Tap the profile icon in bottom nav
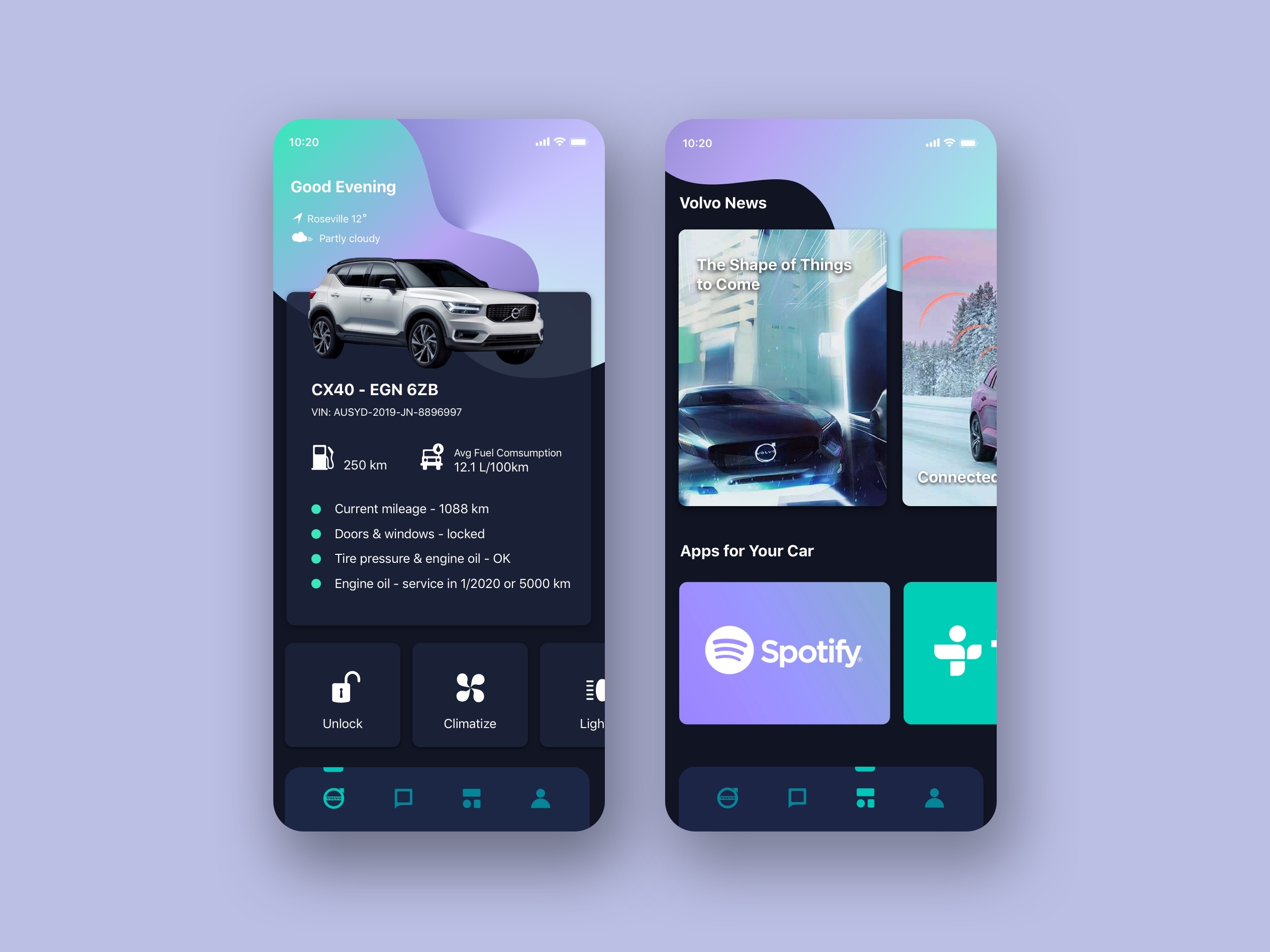Screen dimensions: 1270x952 coord(541,797)
